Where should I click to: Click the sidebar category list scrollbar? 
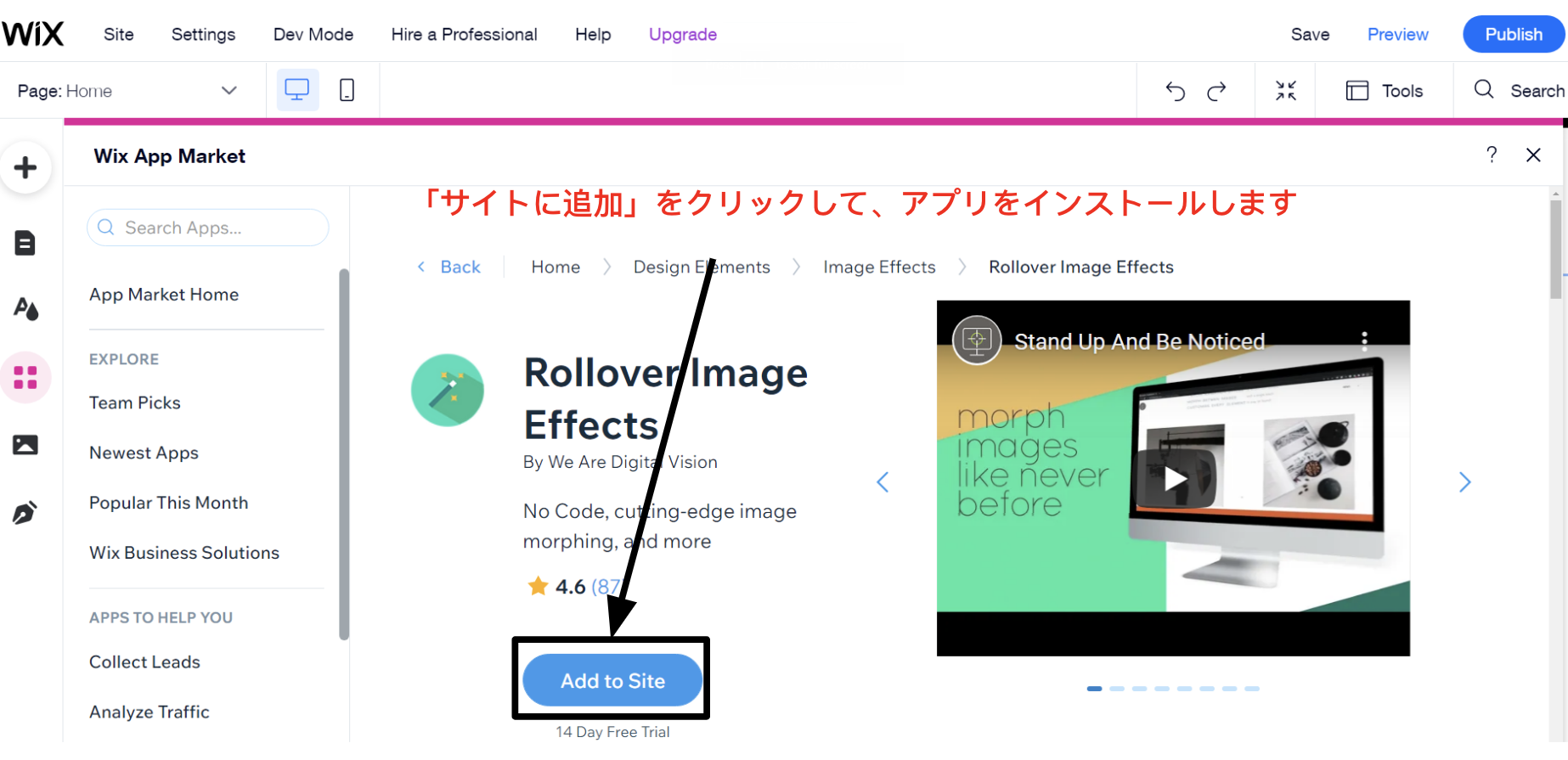point(344,454)
